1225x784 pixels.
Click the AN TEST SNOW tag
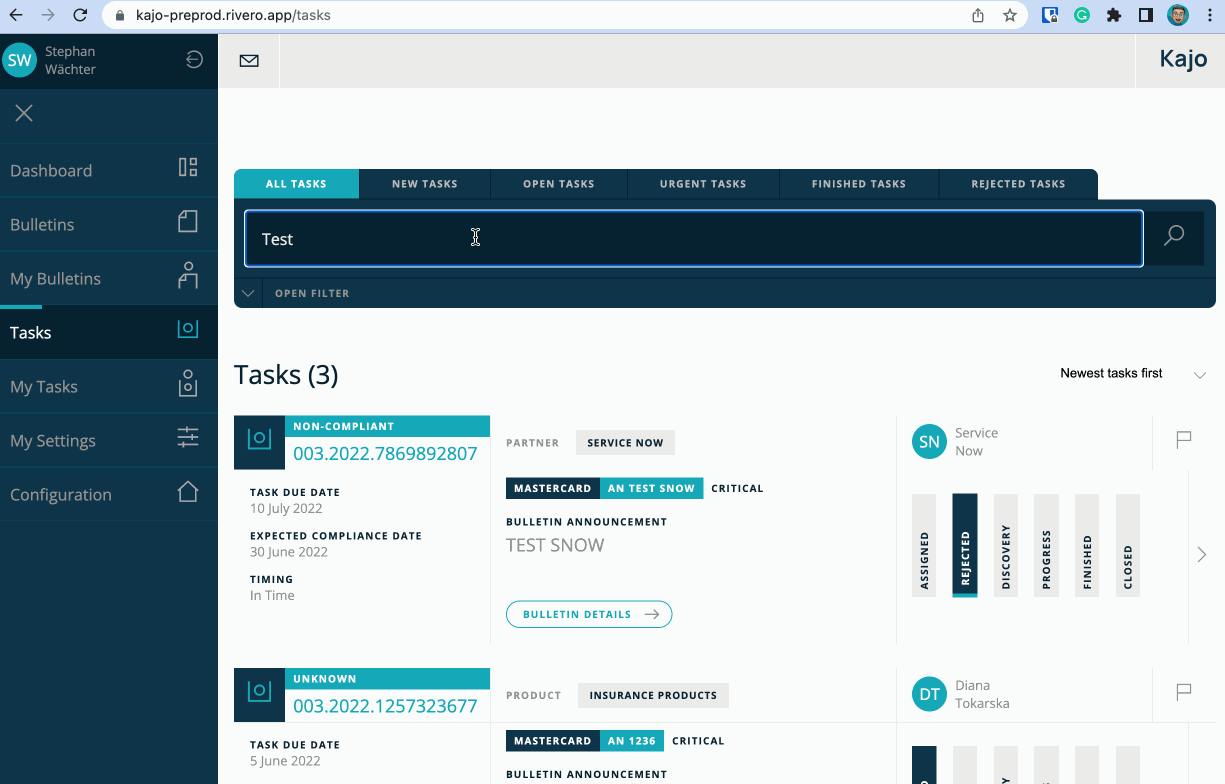pyautogui.click(x=651, y=488)
